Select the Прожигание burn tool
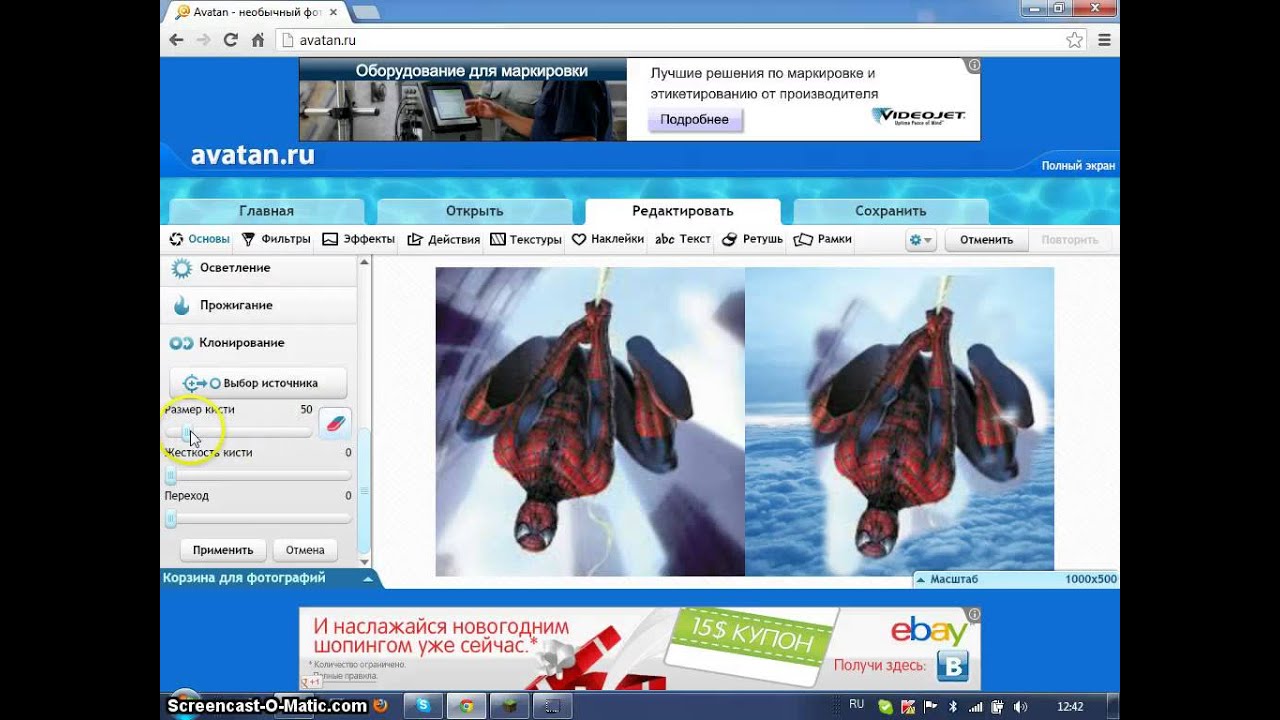The height and width of the screenshot is (720, 1280). pyautogui.click(x=258, y=305)
